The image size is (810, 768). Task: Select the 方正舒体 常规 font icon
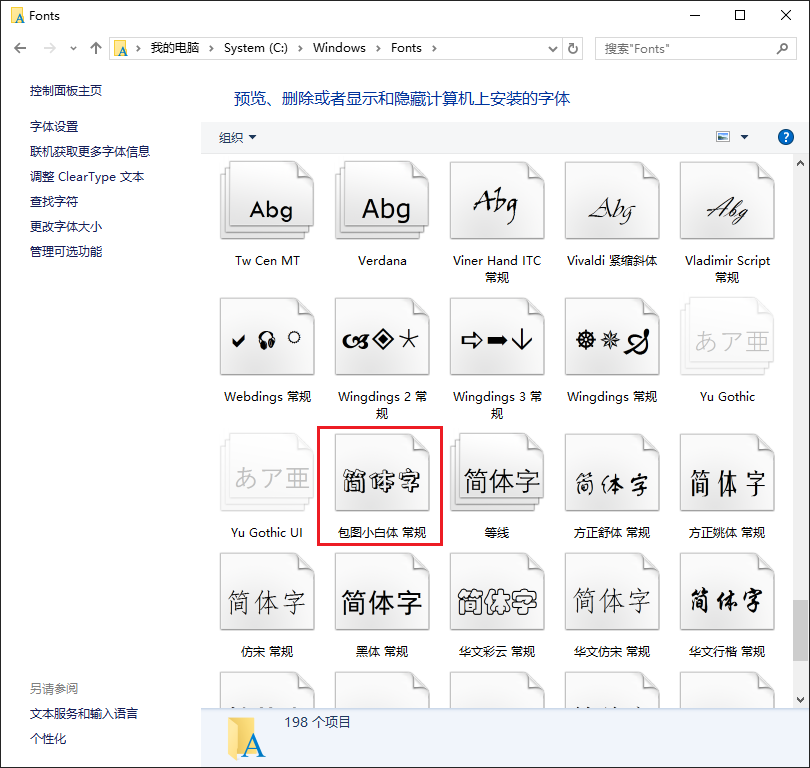[x=612, y=473]
